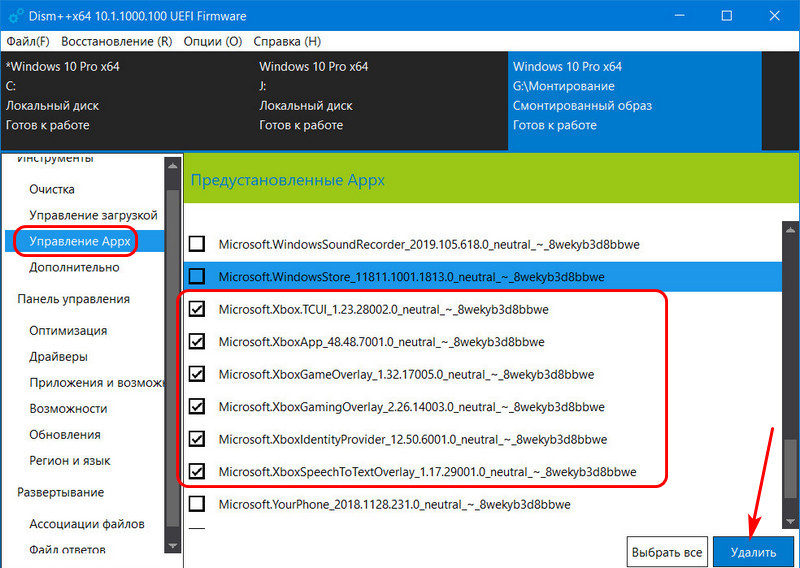Click the Предустановленные Appx heading
Screen dimensions: 800x568
(x=287, y=180)
